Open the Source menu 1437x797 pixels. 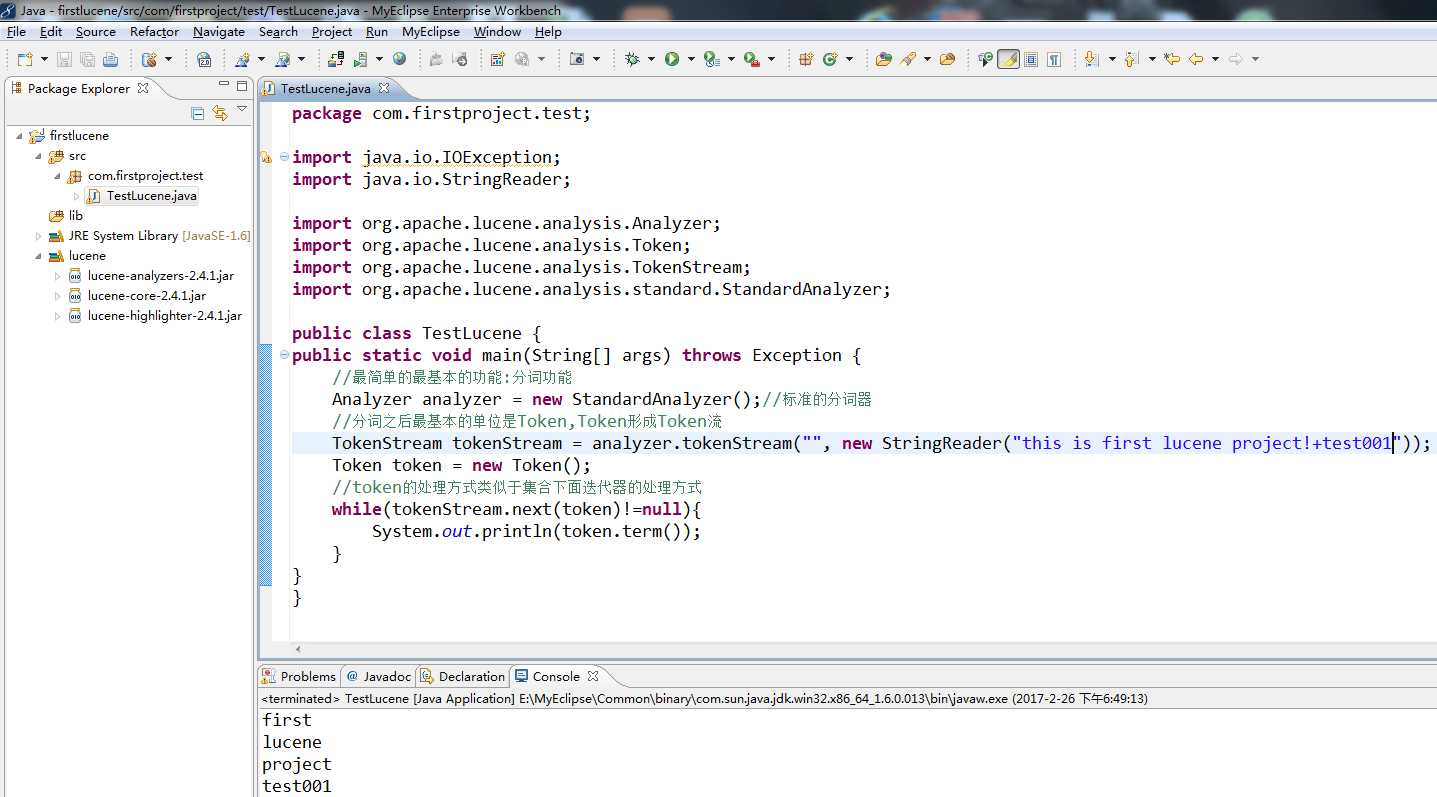tap(96, 31)
